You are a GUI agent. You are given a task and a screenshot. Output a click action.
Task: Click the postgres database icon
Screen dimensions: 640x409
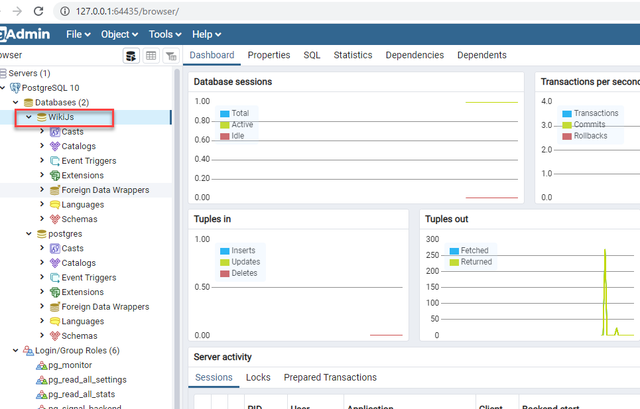[x=42, y=234]
